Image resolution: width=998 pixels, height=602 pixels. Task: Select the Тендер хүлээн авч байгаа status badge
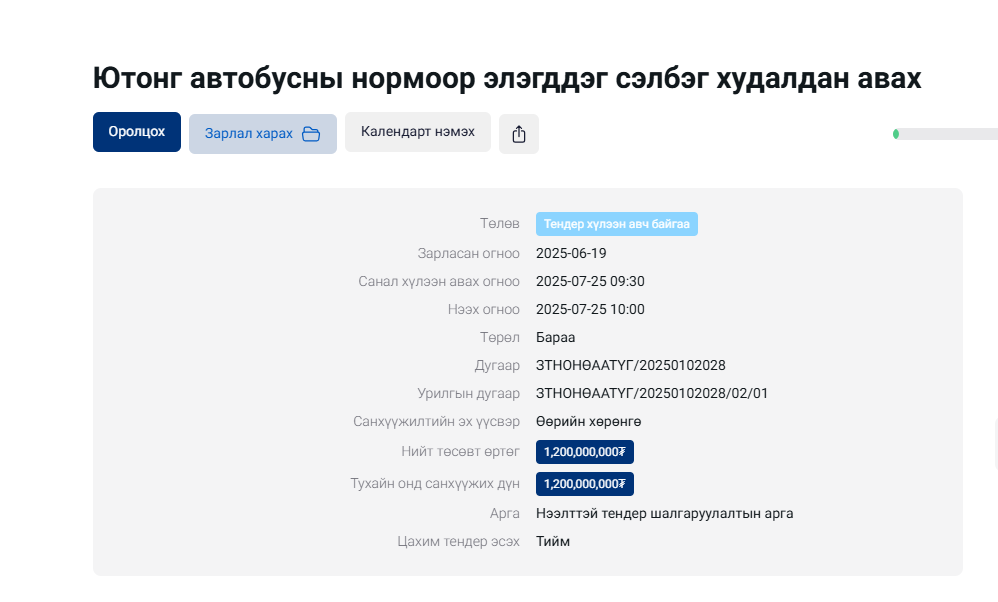click(x=617, y=224)
